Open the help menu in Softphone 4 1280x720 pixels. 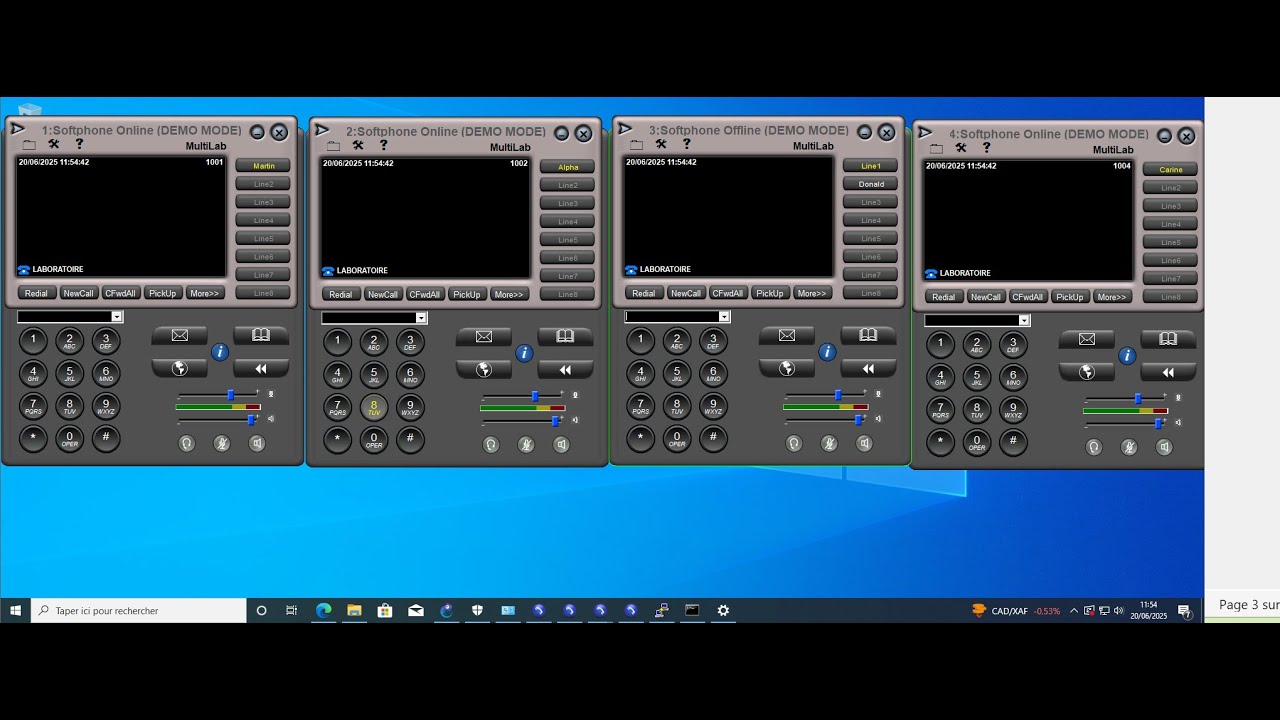[986, 149]
